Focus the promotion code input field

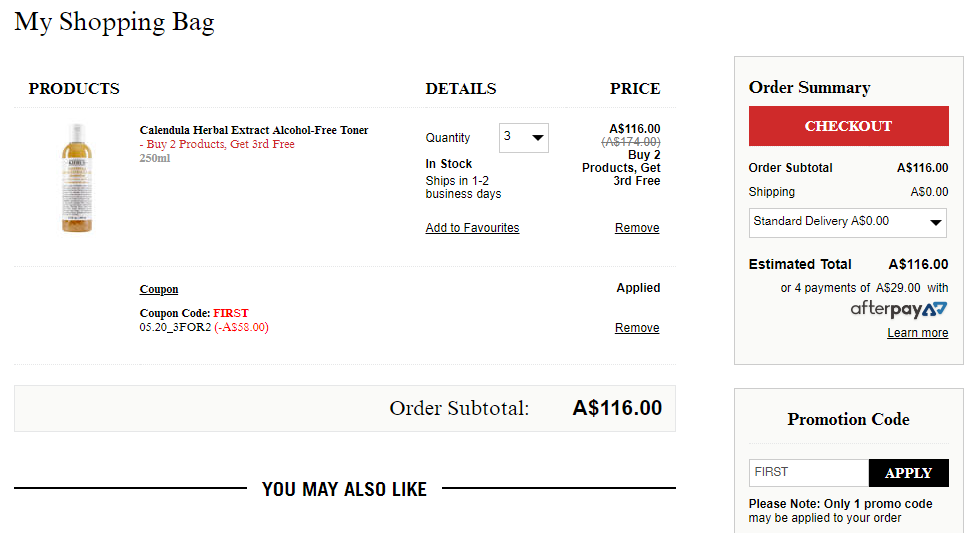[809, 473]
